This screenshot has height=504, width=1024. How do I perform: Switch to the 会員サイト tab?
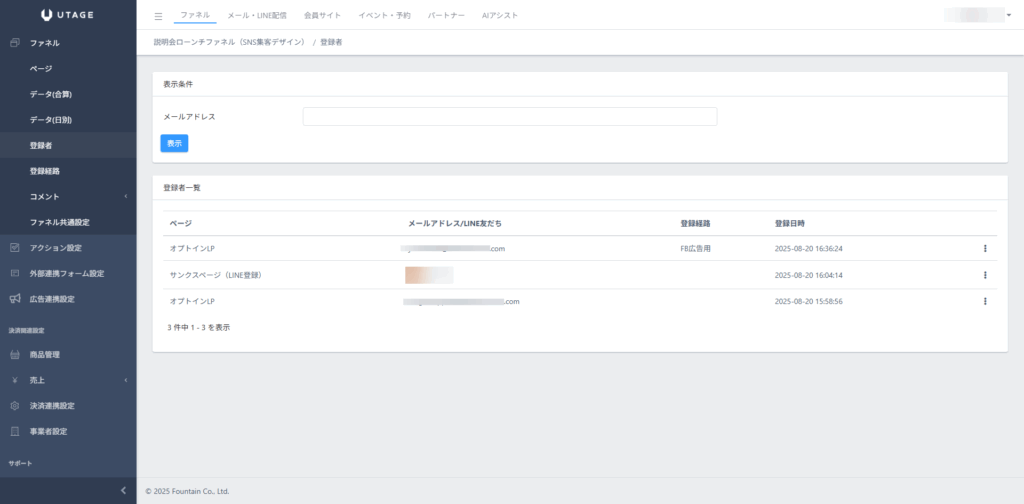[321, 16]
